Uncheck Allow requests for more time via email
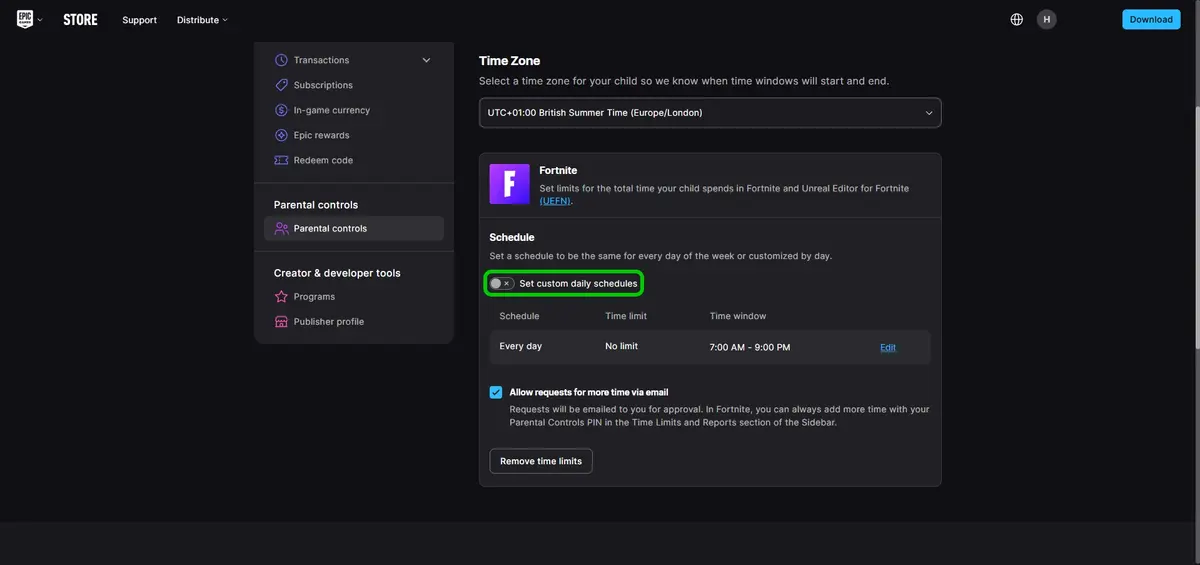This screenshot has height=565, width=1200. (x=496, y=392)
